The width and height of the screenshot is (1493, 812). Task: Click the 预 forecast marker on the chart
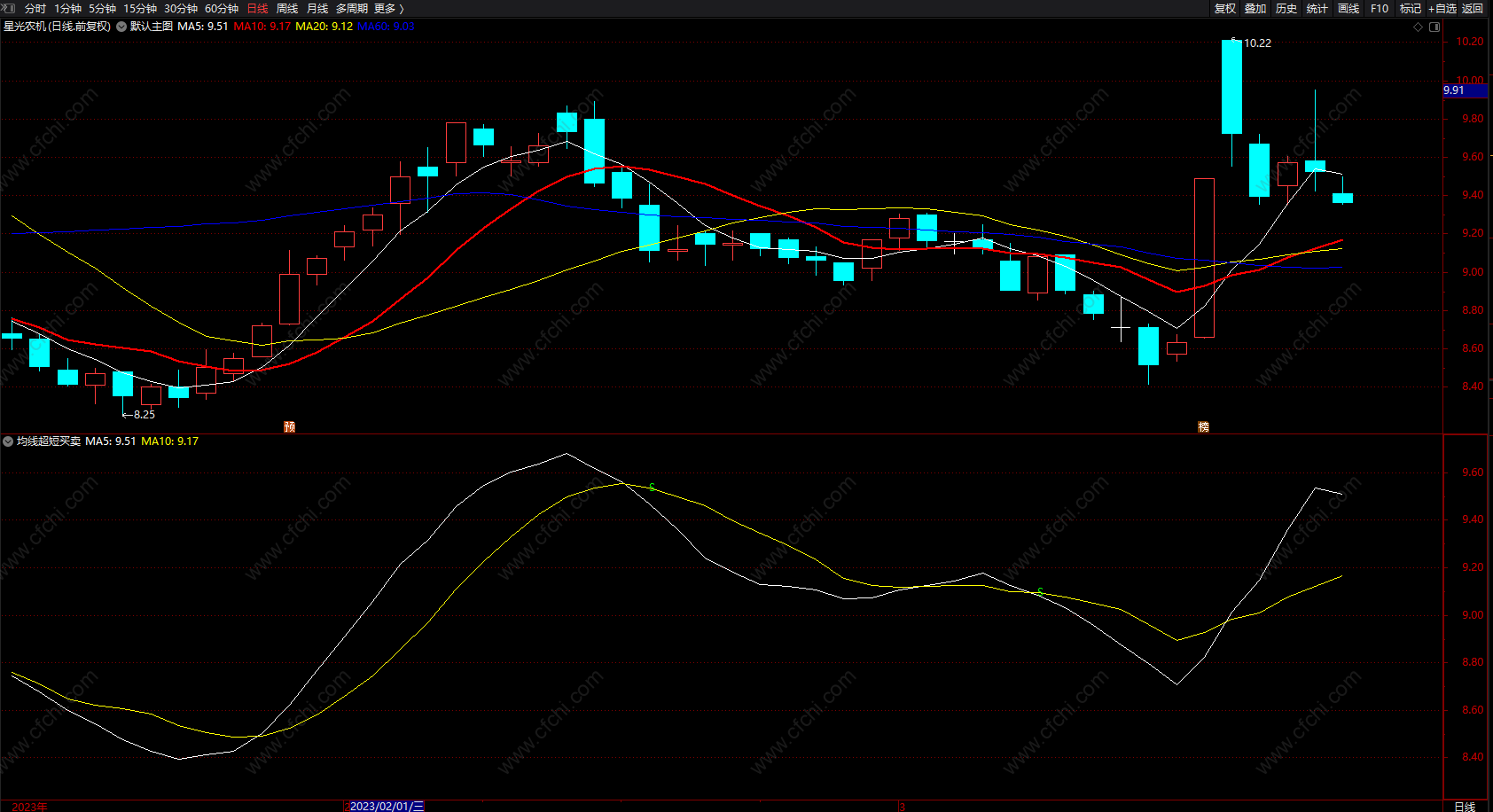tap(289, 426)
